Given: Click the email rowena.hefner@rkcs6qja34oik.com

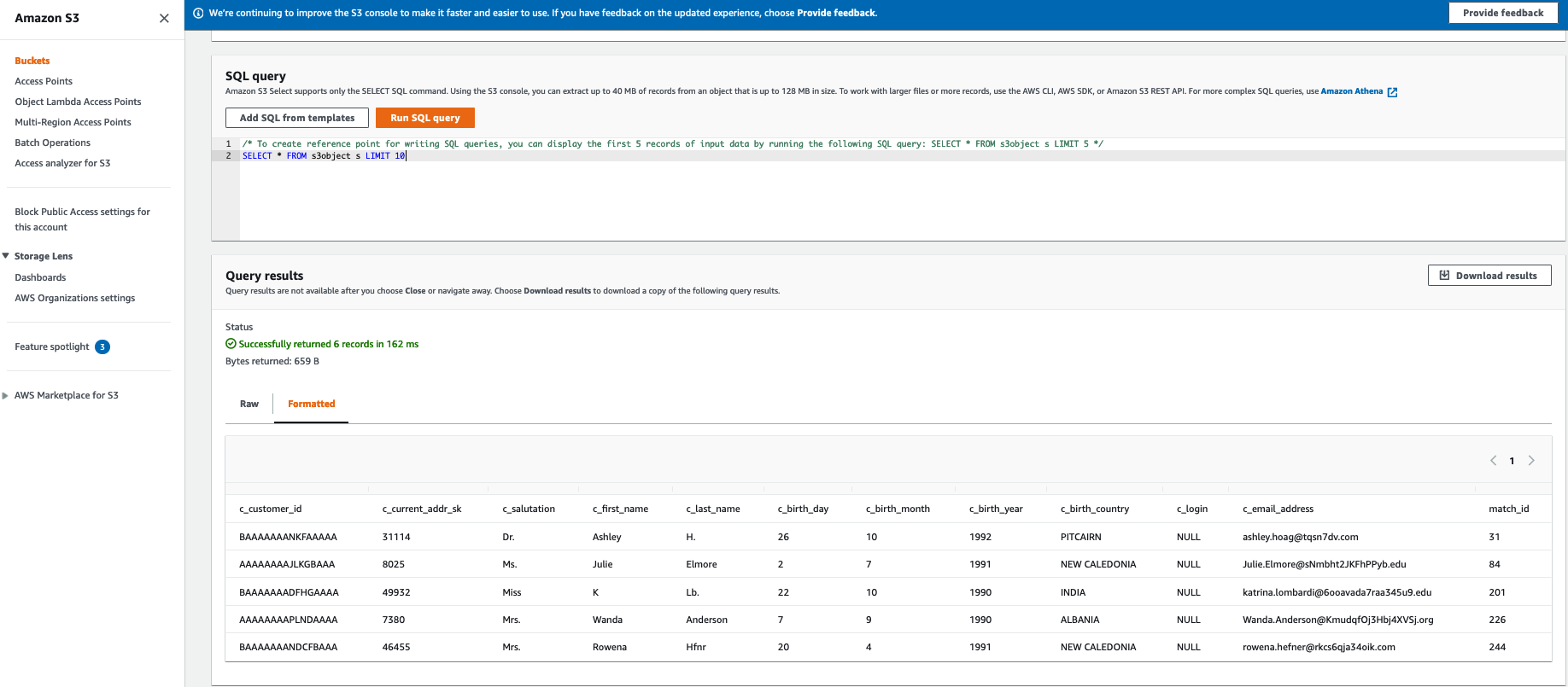Looking at the screenshot, I should pyautogui.click(x=1319, y=647).
